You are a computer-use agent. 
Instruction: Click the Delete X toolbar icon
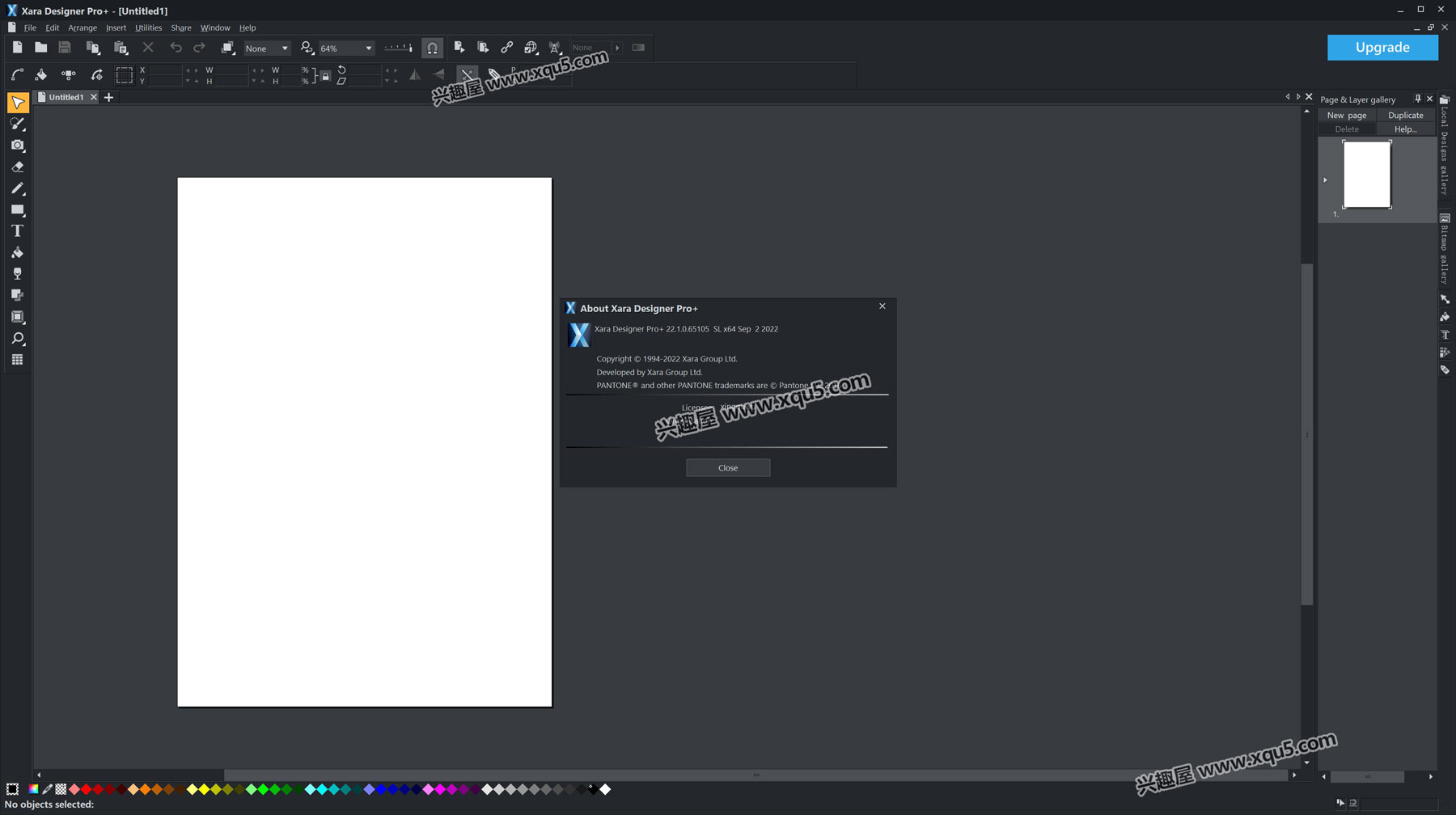[x=148, y=48]
